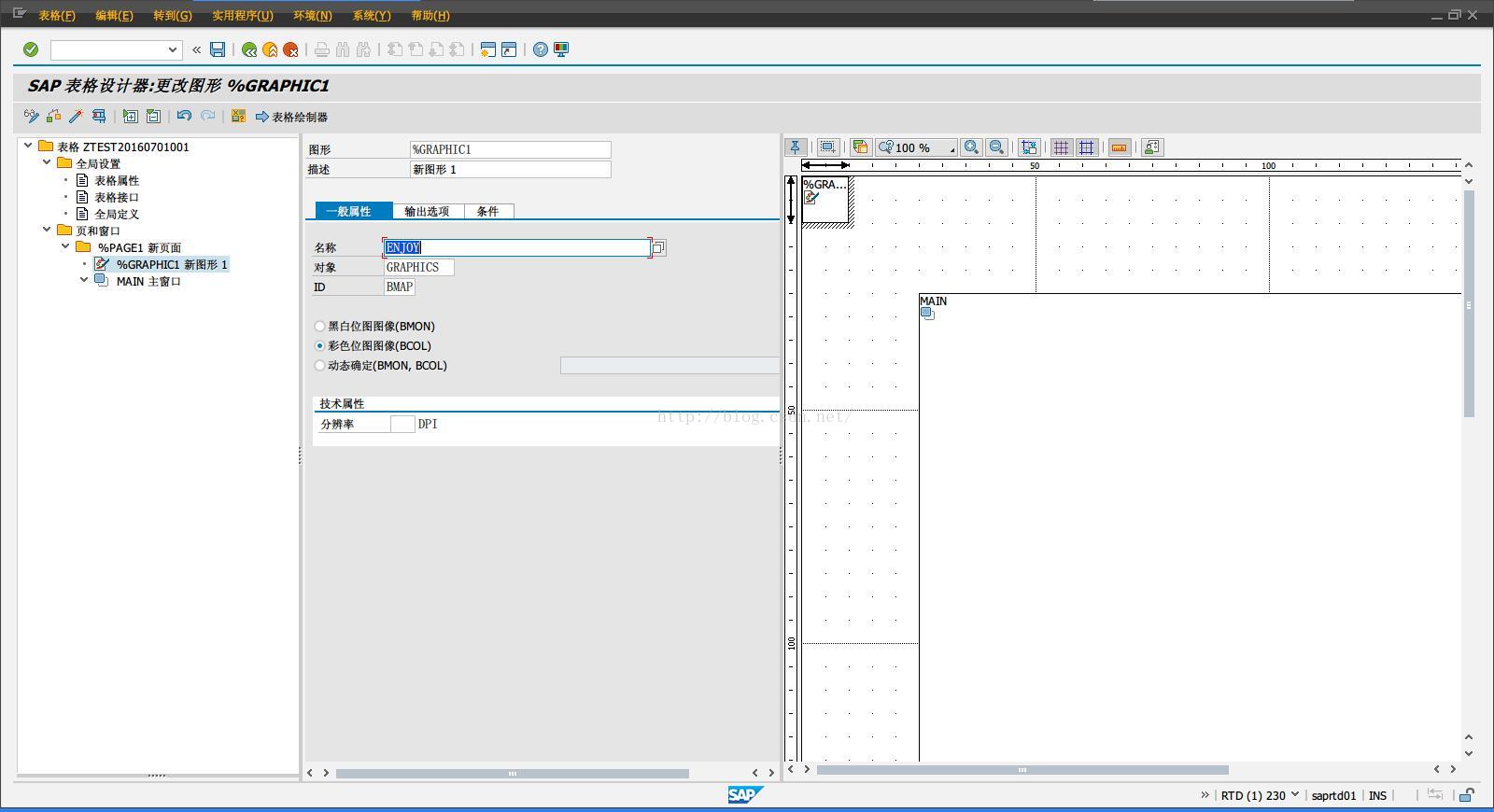The width and height of the screenshot is (1494, 812).
Task: Toggle the blue grid icon
Action: tap(1086, 147)
